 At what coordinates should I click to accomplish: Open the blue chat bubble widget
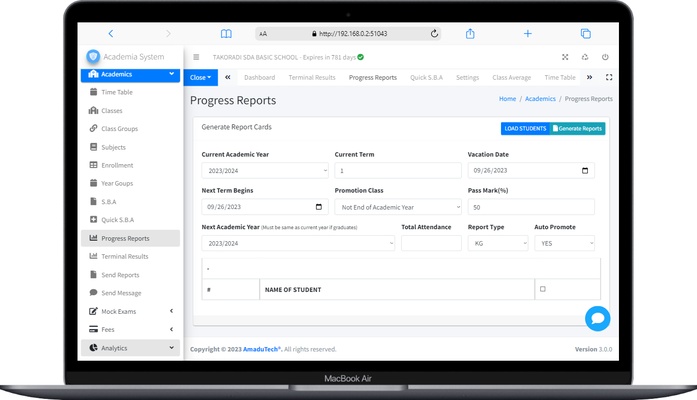pos(597,318)
